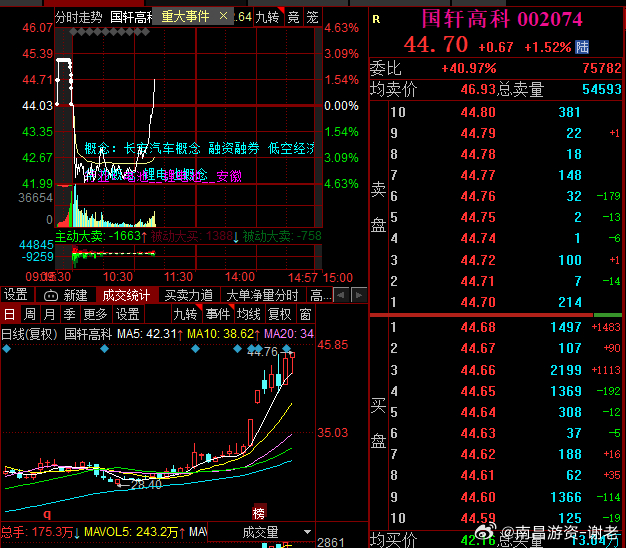The width and height of the screenshot is (626, 548).
Task: Select 季 quarterly K-line period
Action: [x=69, y=315]
